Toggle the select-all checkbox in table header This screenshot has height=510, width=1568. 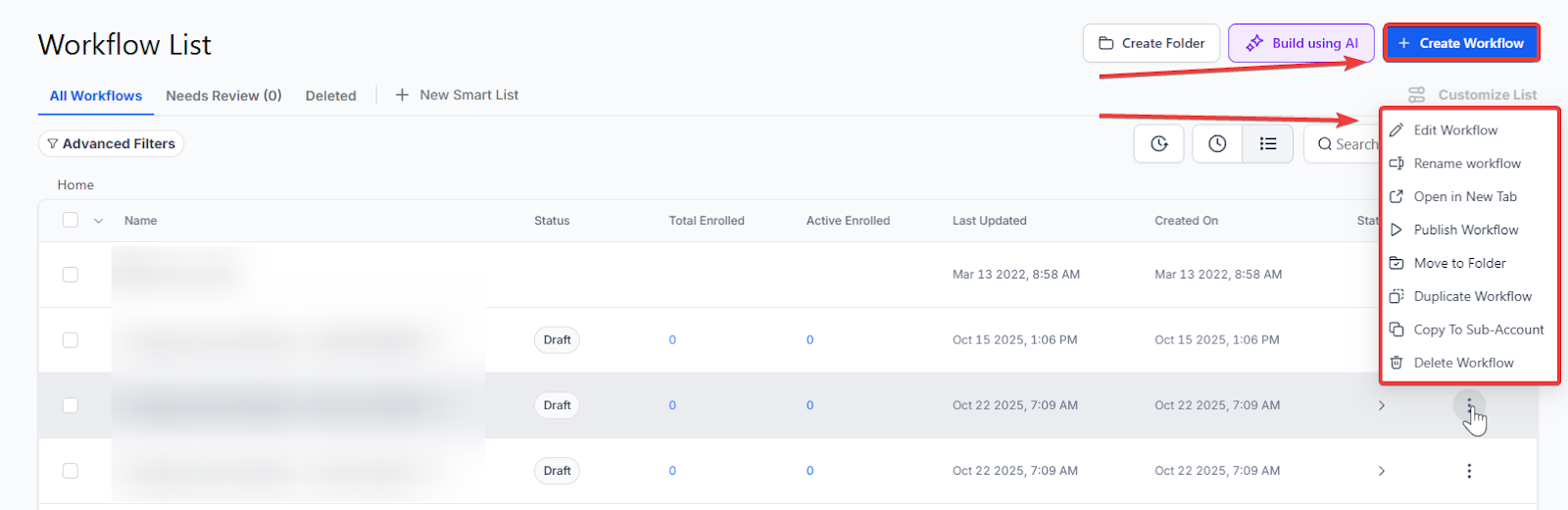71,221
